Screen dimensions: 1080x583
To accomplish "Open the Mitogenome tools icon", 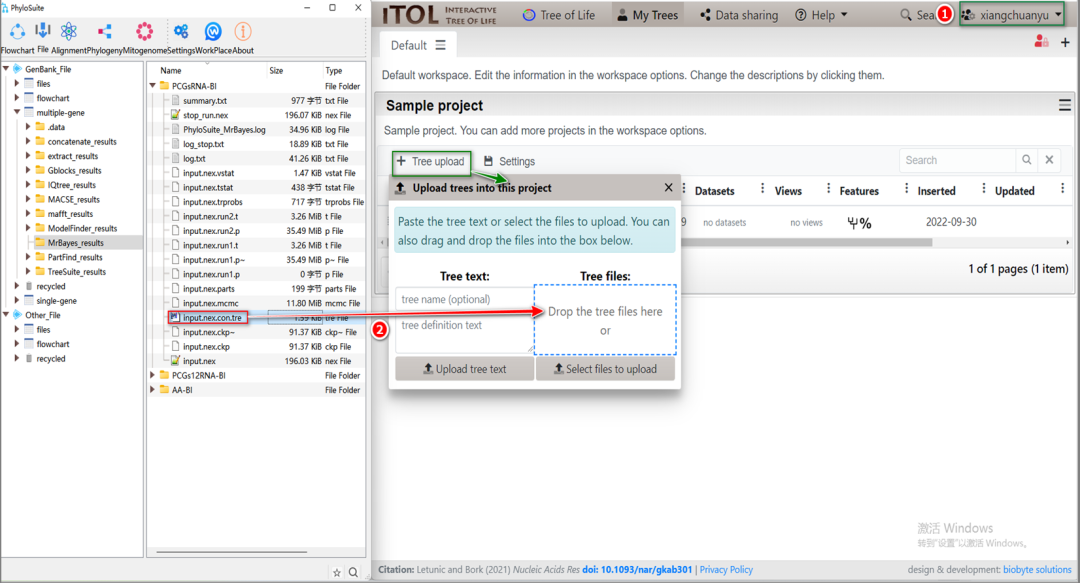I will 144,31.
